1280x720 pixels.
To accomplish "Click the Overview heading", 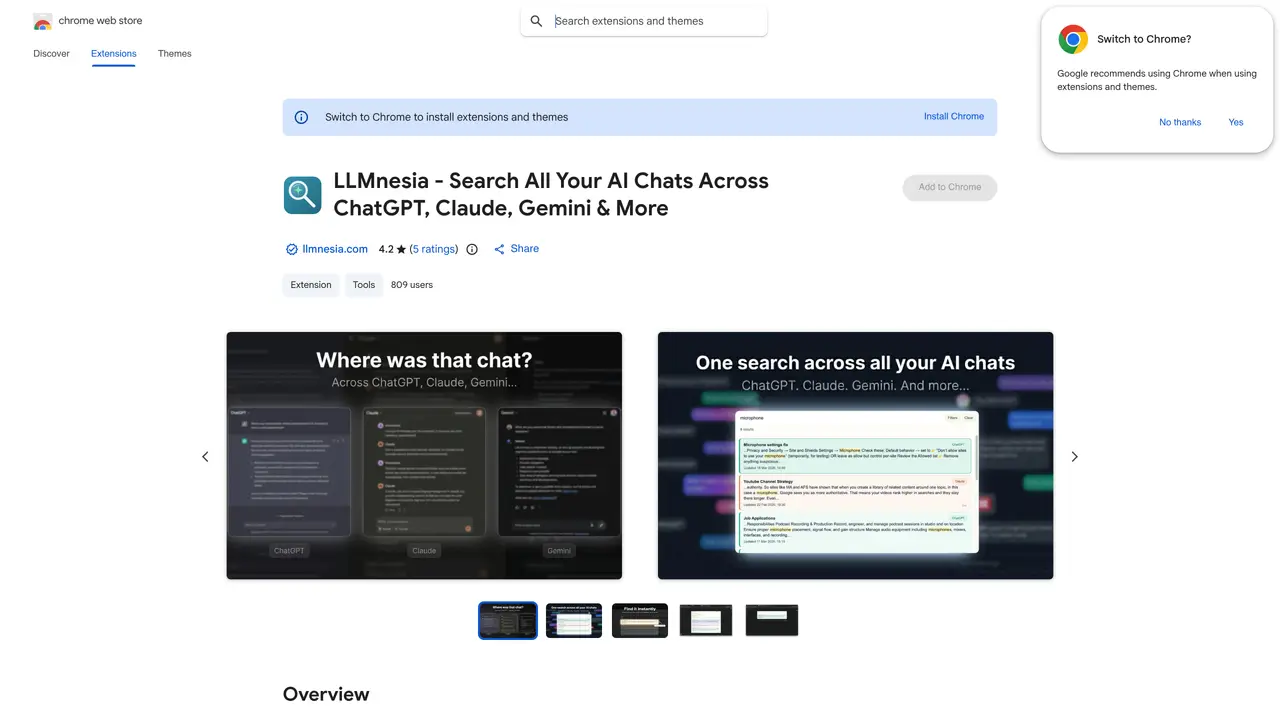I will 326,694.
